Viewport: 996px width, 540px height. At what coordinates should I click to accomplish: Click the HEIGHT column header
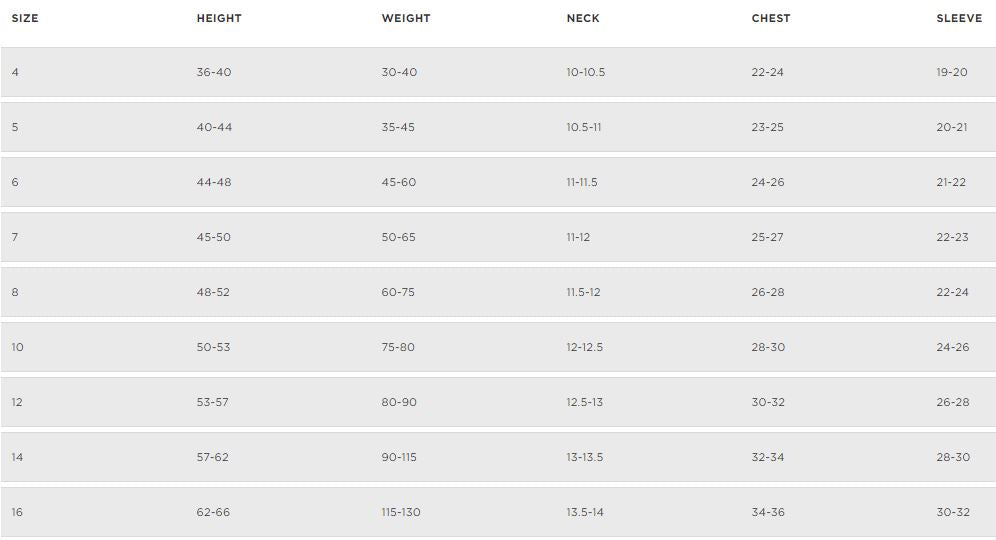(x=219, y=18)
